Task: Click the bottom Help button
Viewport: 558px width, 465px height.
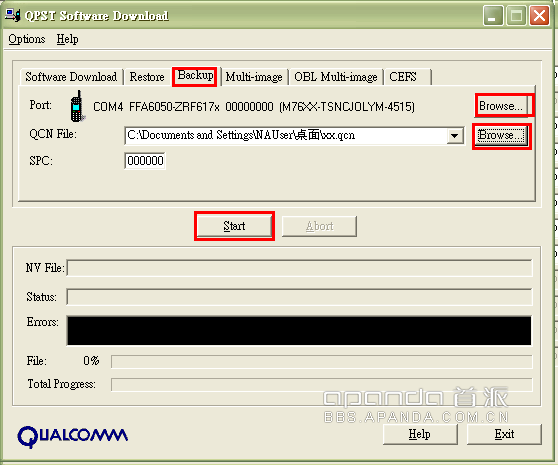Action: coord(420,434)
